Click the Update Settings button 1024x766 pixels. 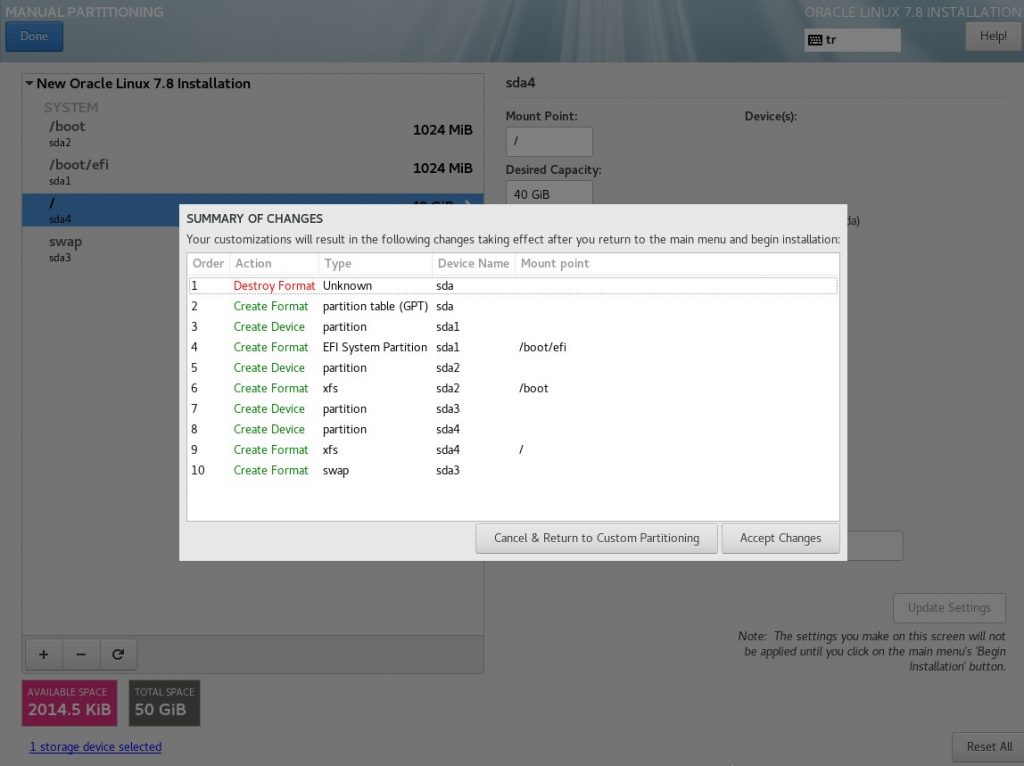(x=949, y=608)
